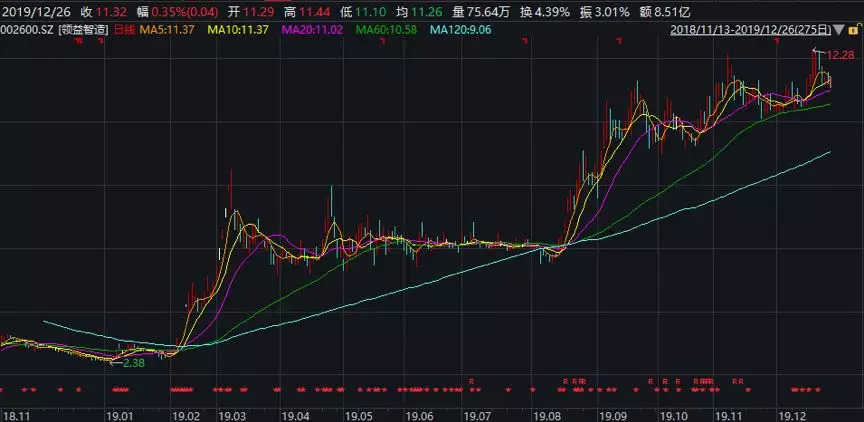Click the turnover amount value 8.51亿

672,11
